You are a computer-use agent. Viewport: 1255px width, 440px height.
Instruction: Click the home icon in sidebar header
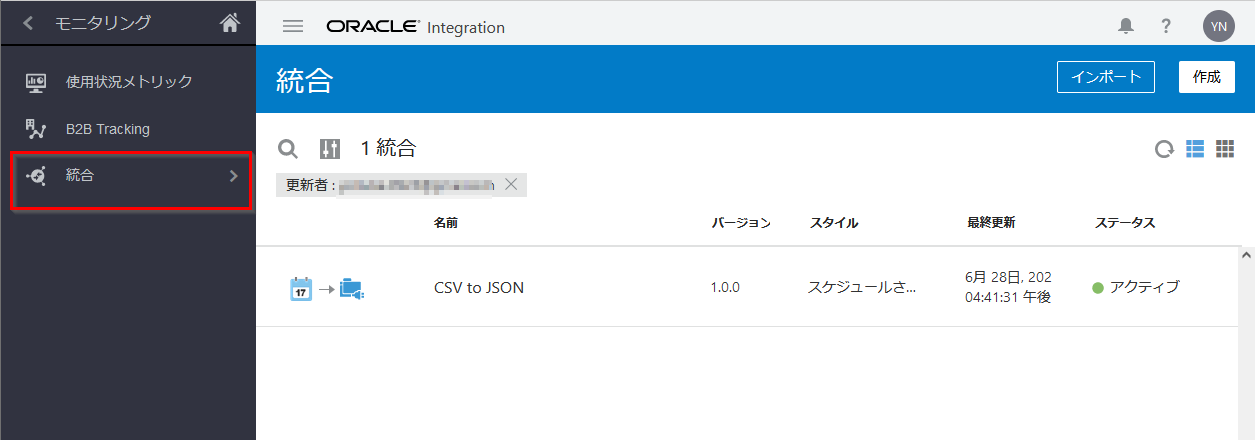230,22
